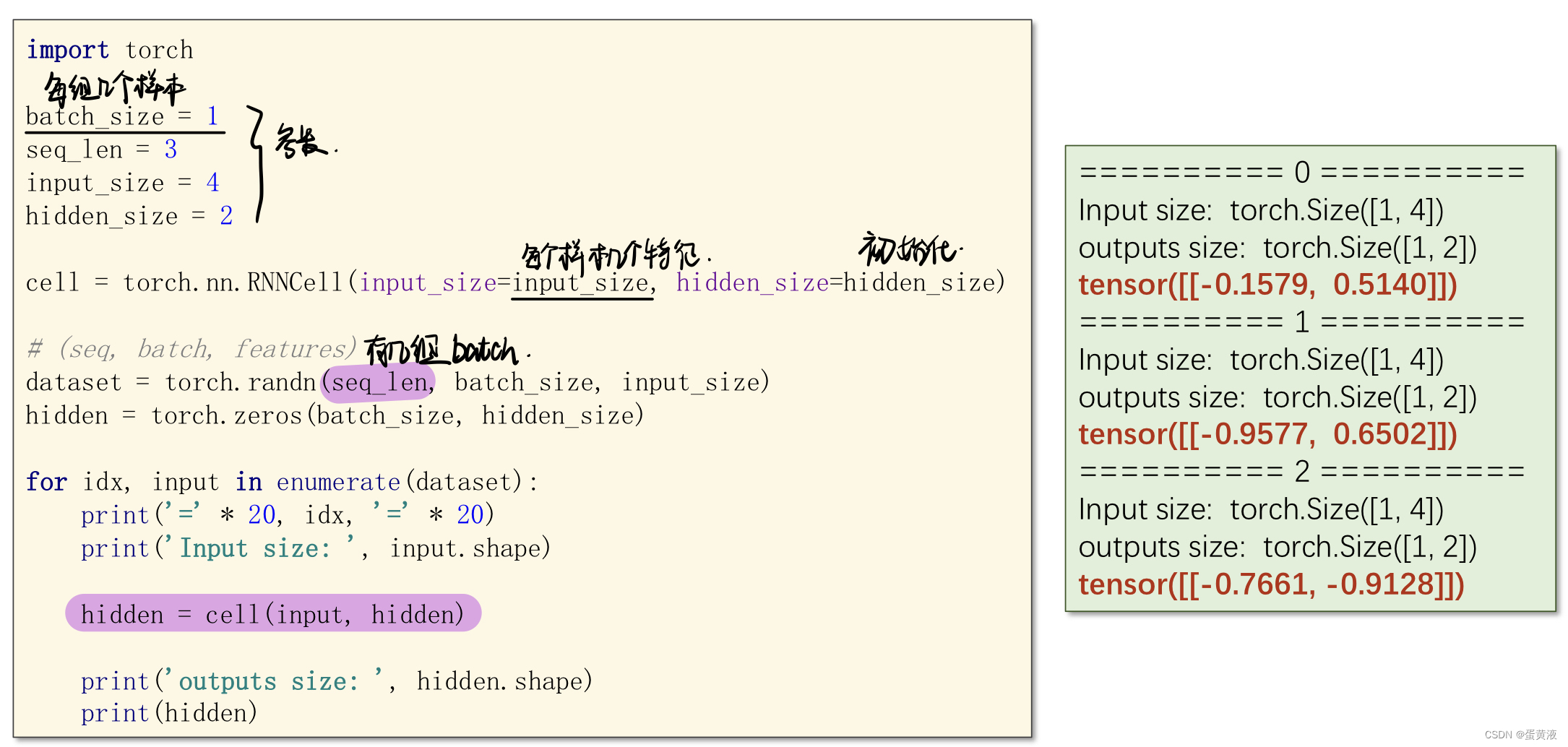Select the '# (seq, batch, features)' comment
This screenshot has height=747, width=1568.
tap(192, 349)
